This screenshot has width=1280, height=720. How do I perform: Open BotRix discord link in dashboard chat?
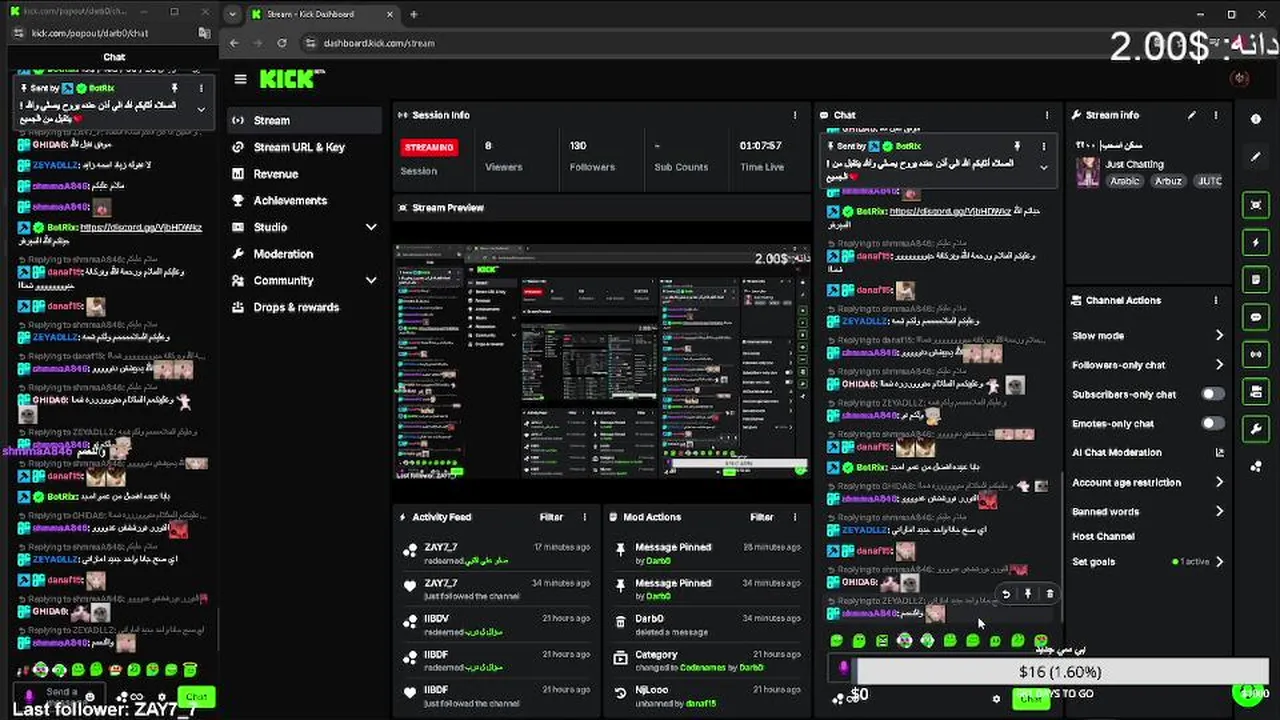point(950,212)
